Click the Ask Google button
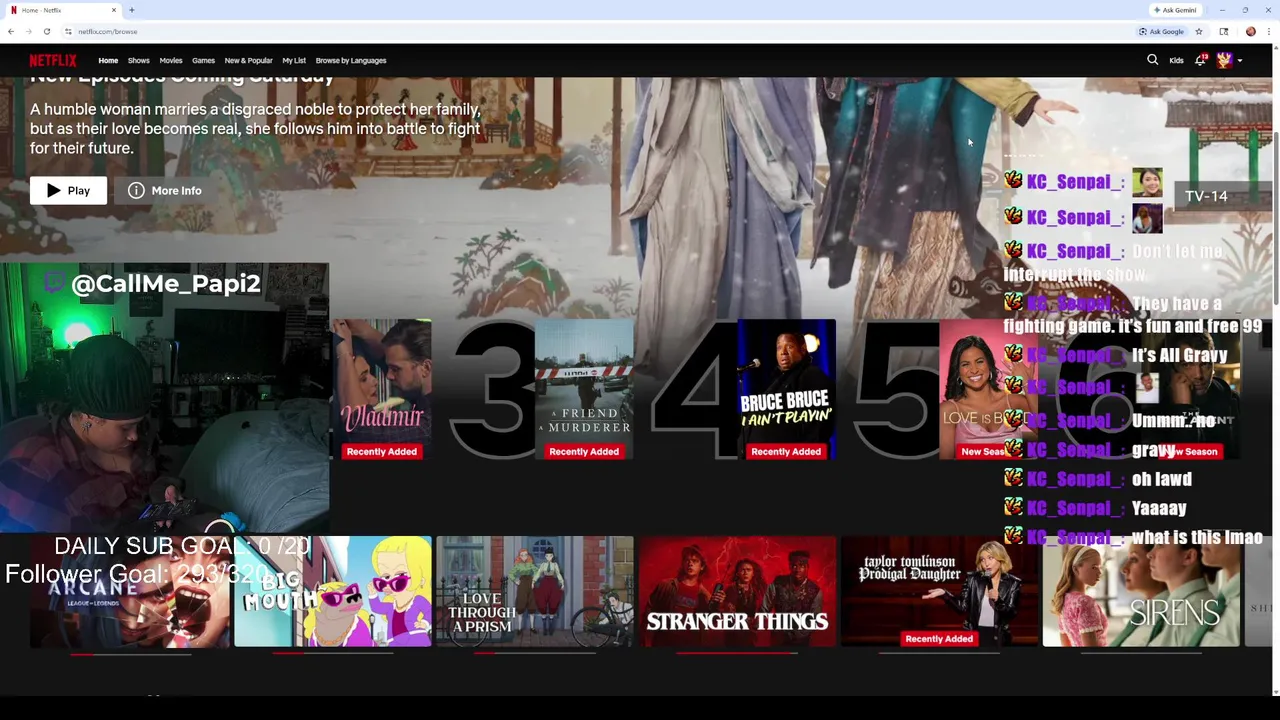Image resolution: width=1280 pixels, height=720 pixels. tap(1161, 31)
